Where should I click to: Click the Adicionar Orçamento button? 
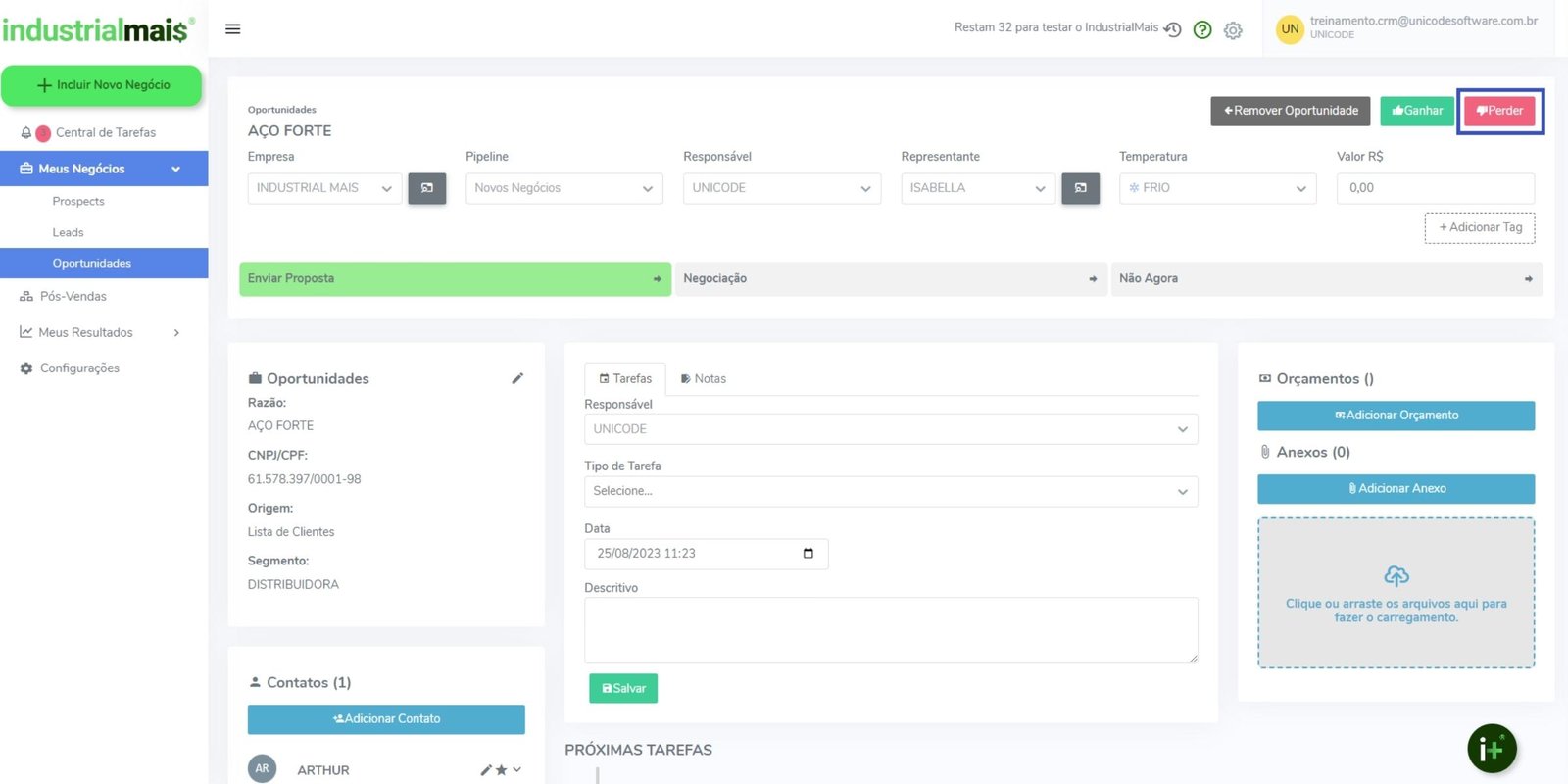pos(1396,416)
